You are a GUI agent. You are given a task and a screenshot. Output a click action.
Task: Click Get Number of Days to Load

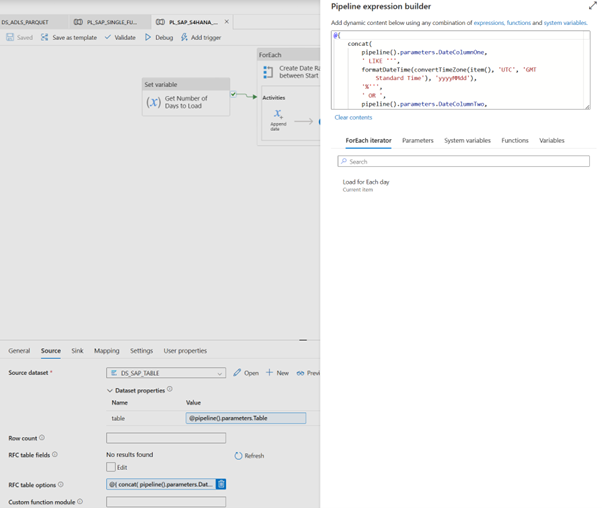186,102
